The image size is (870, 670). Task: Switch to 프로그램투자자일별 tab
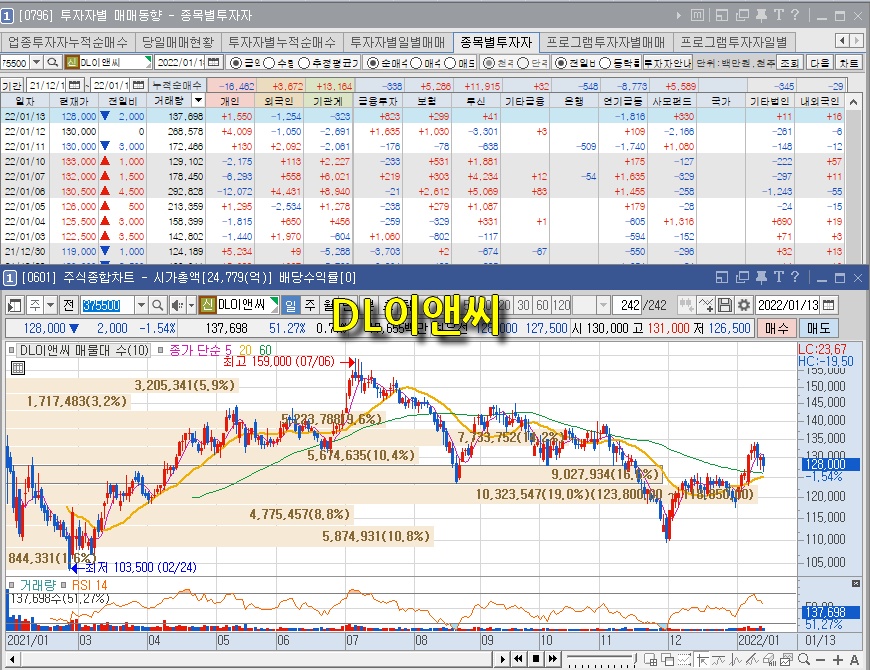[734, 43]
